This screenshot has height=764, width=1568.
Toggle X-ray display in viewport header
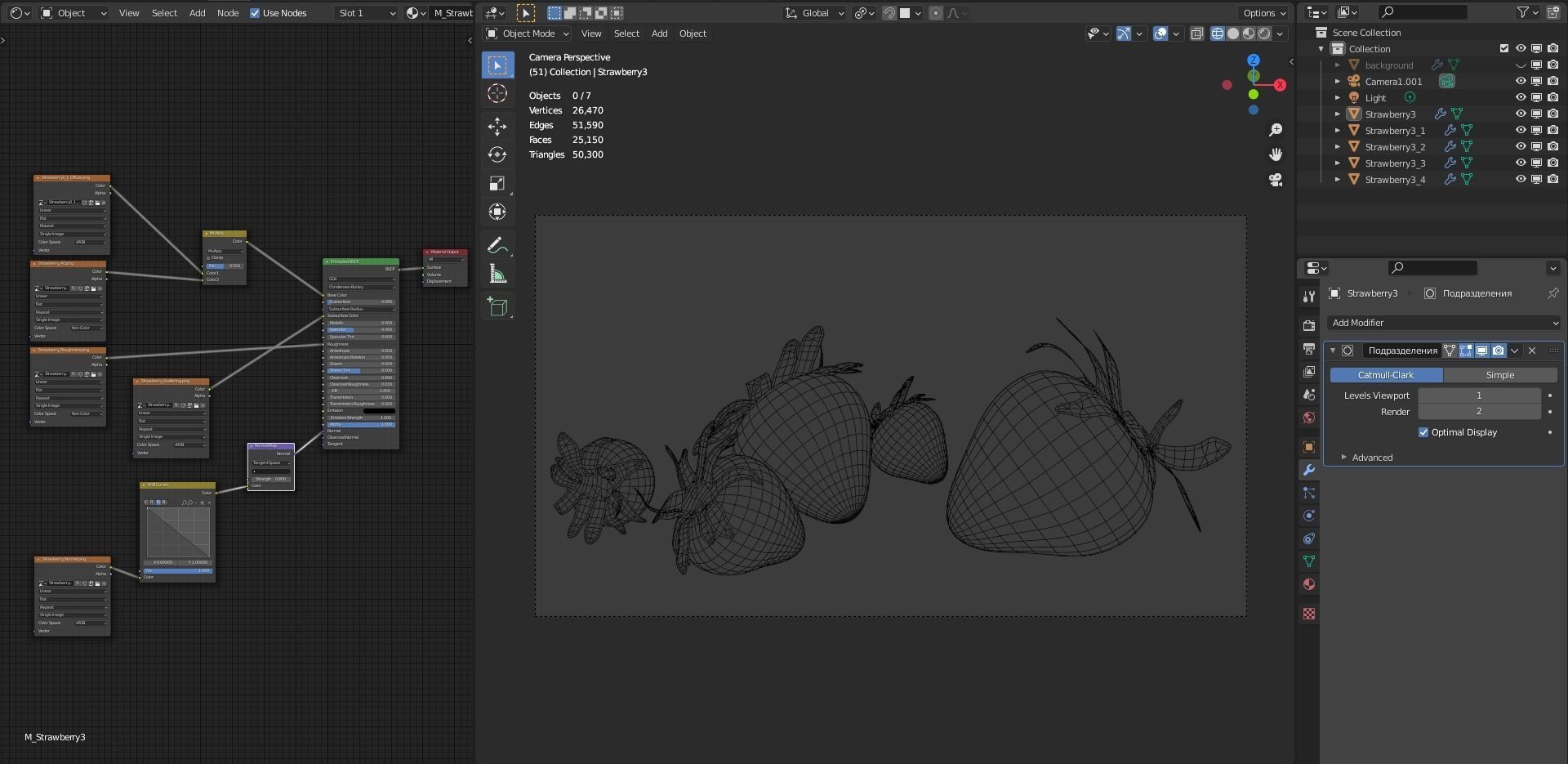1196,34
